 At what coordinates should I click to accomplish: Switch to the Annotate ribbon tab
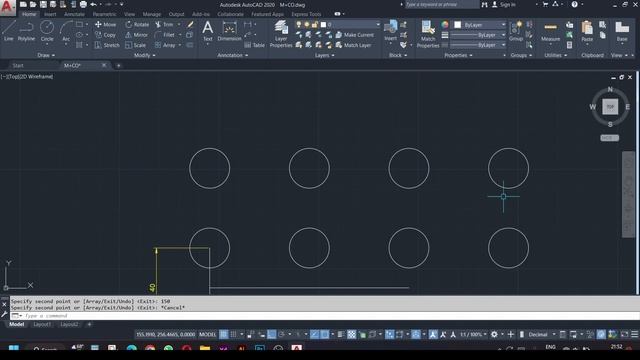click(74, 14)
